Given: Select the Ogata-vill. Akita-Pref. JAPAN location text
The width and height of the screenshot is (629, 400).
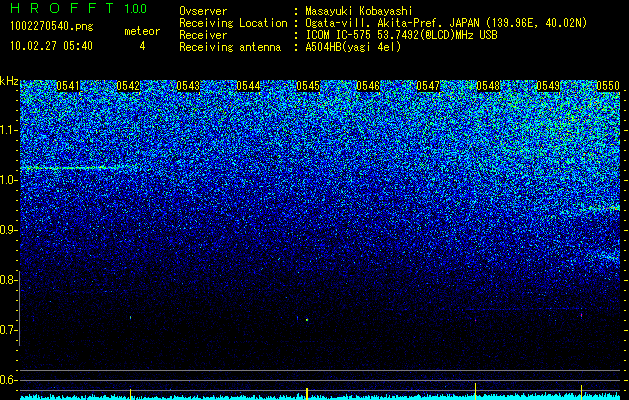Looking at the screenshot, I should pos(390,23).
